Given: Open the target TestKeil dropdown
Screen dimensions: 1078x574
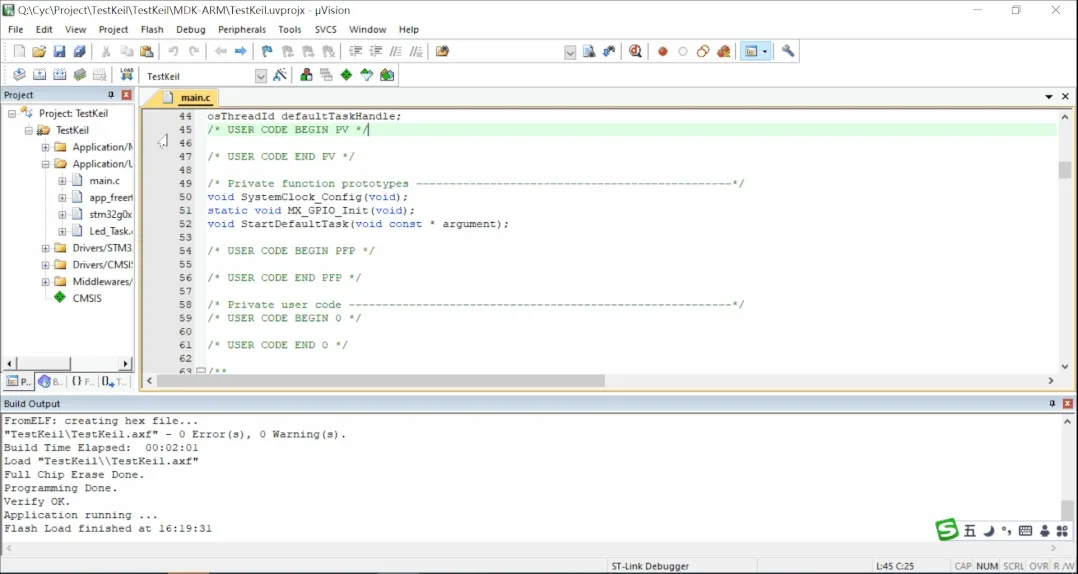Looking at the screenshot, I should coord(261,76).
